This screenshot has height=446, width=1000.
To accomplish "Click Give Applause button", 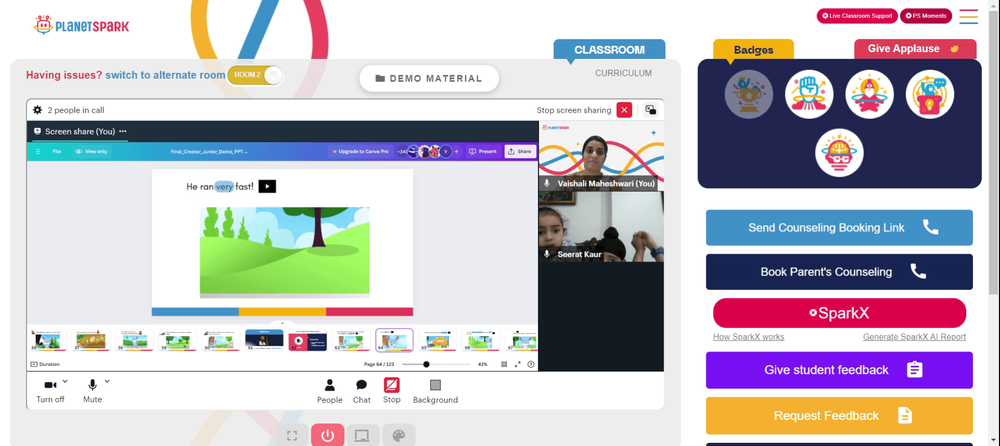I will (x=915, y=49).
